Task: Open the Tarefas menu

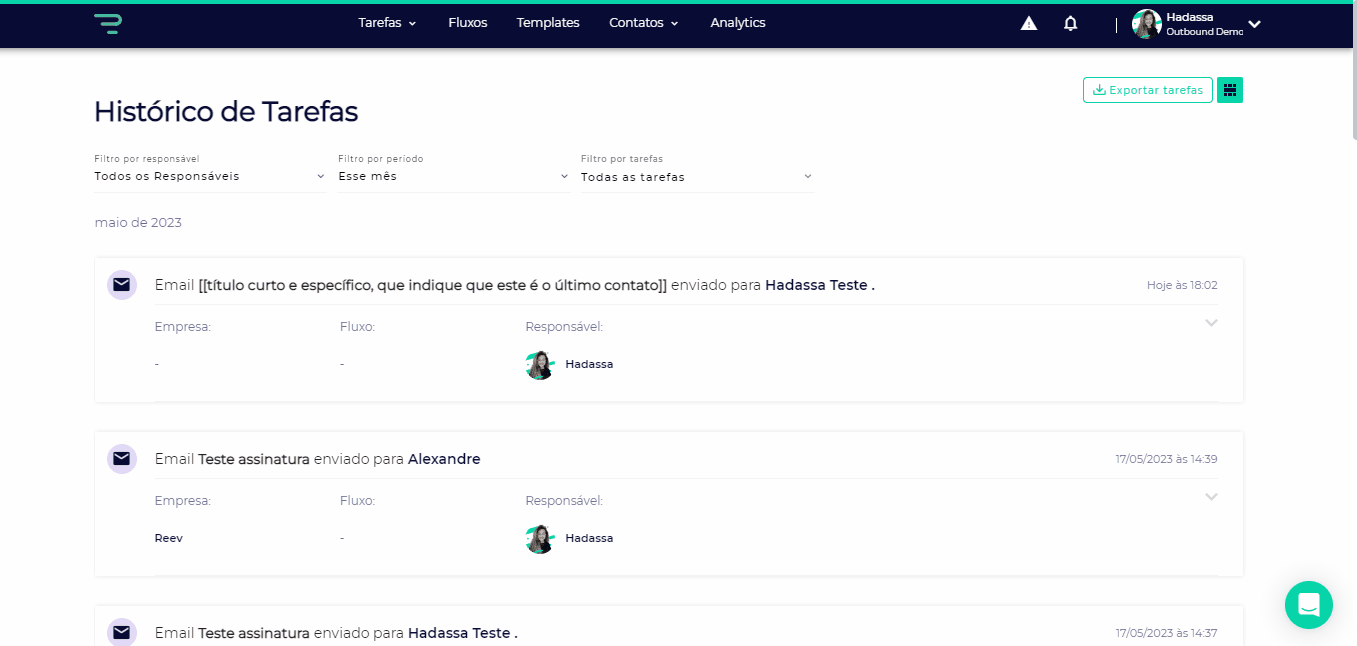Action: 387,23
